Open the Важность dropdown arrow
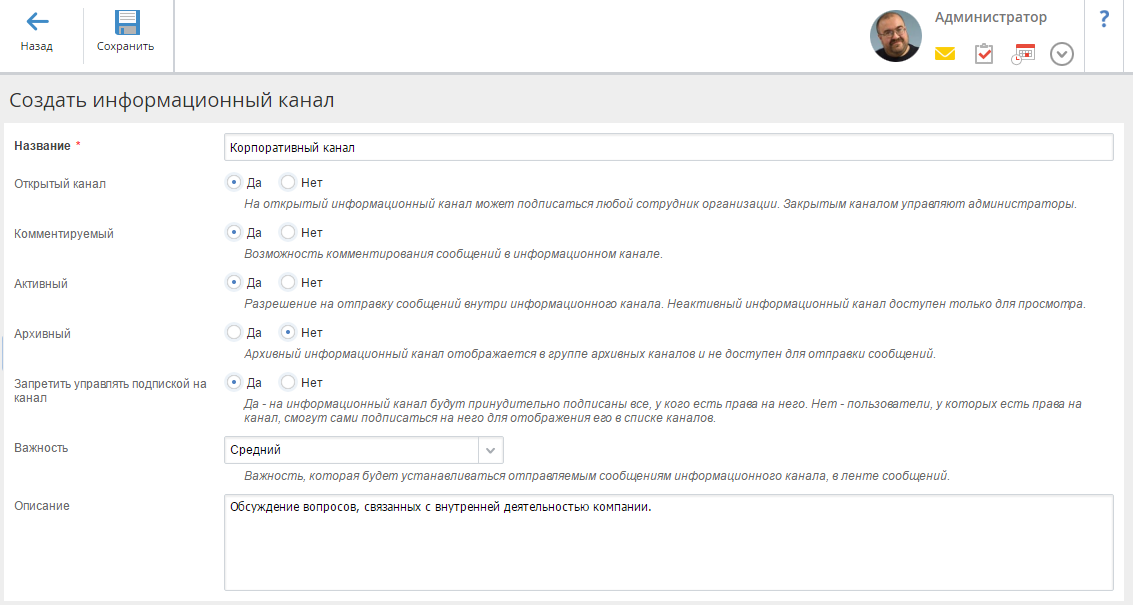Image resolution: width=1133 pixels, height=605 pixels. point(490,450)
